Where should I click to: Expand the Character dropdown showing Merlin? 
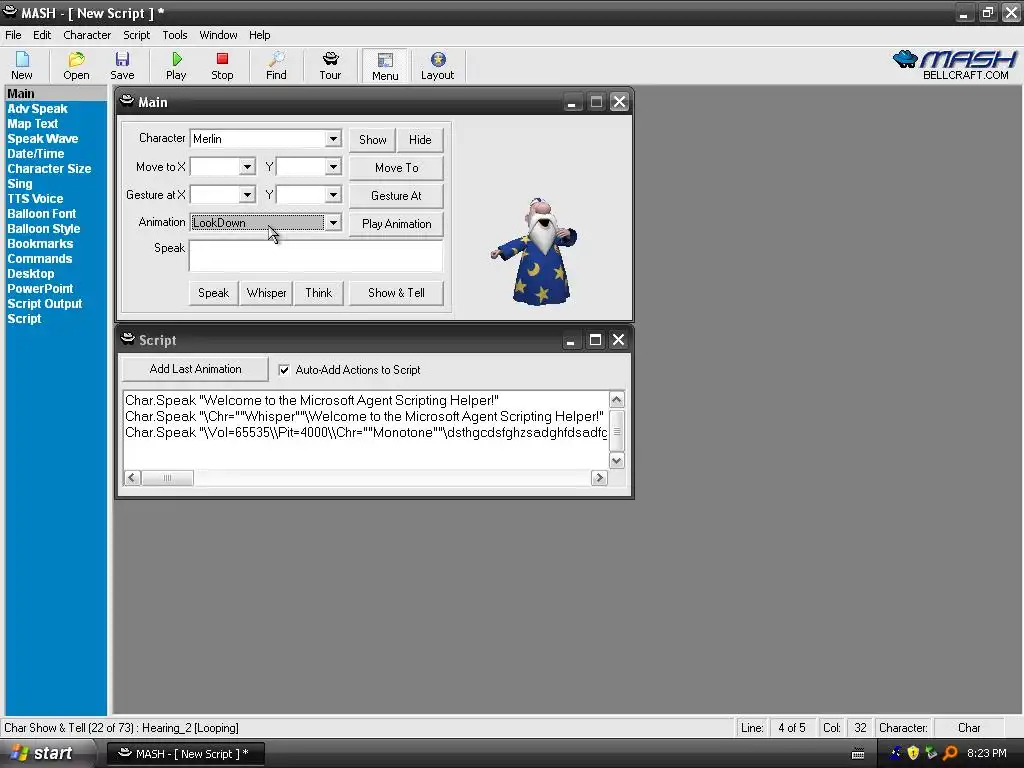(333, 138)
